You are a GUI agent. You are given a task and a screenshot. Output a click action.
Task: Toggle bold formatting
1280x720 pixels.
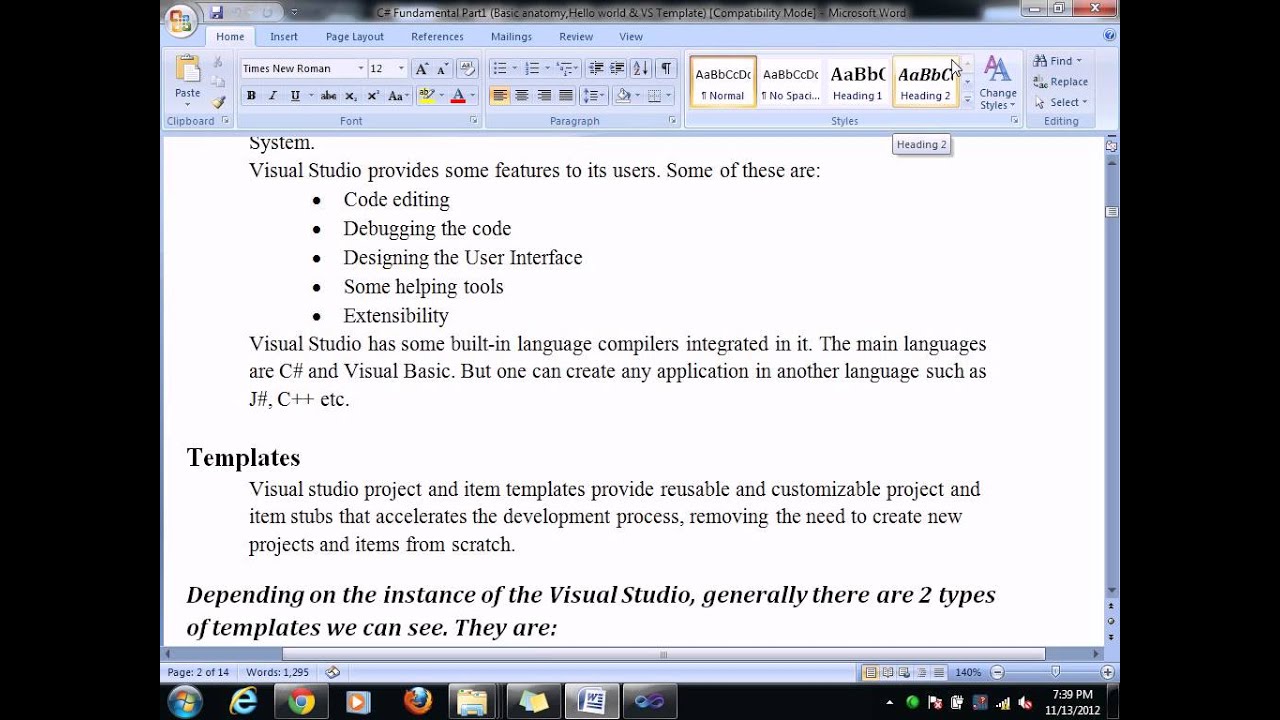(x=251, y=96)
